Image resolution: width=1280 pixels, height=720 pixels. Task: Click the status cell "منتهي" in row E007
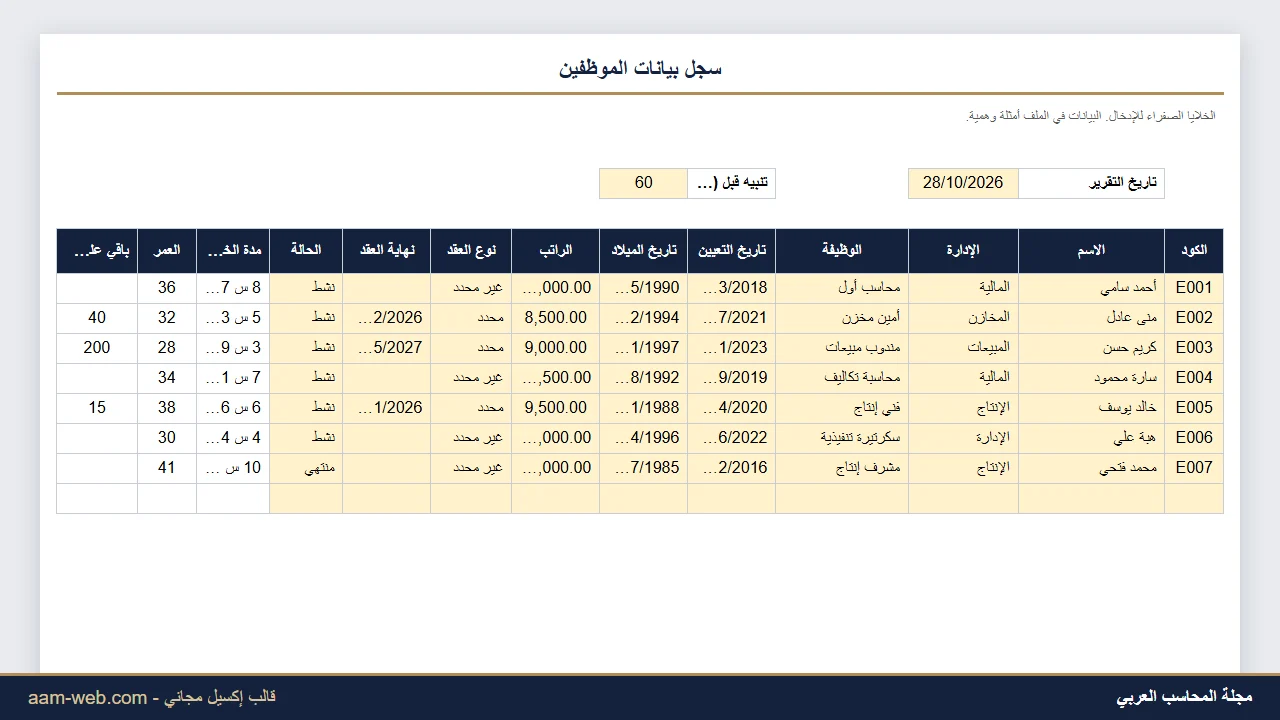click(x=306, y=468)
